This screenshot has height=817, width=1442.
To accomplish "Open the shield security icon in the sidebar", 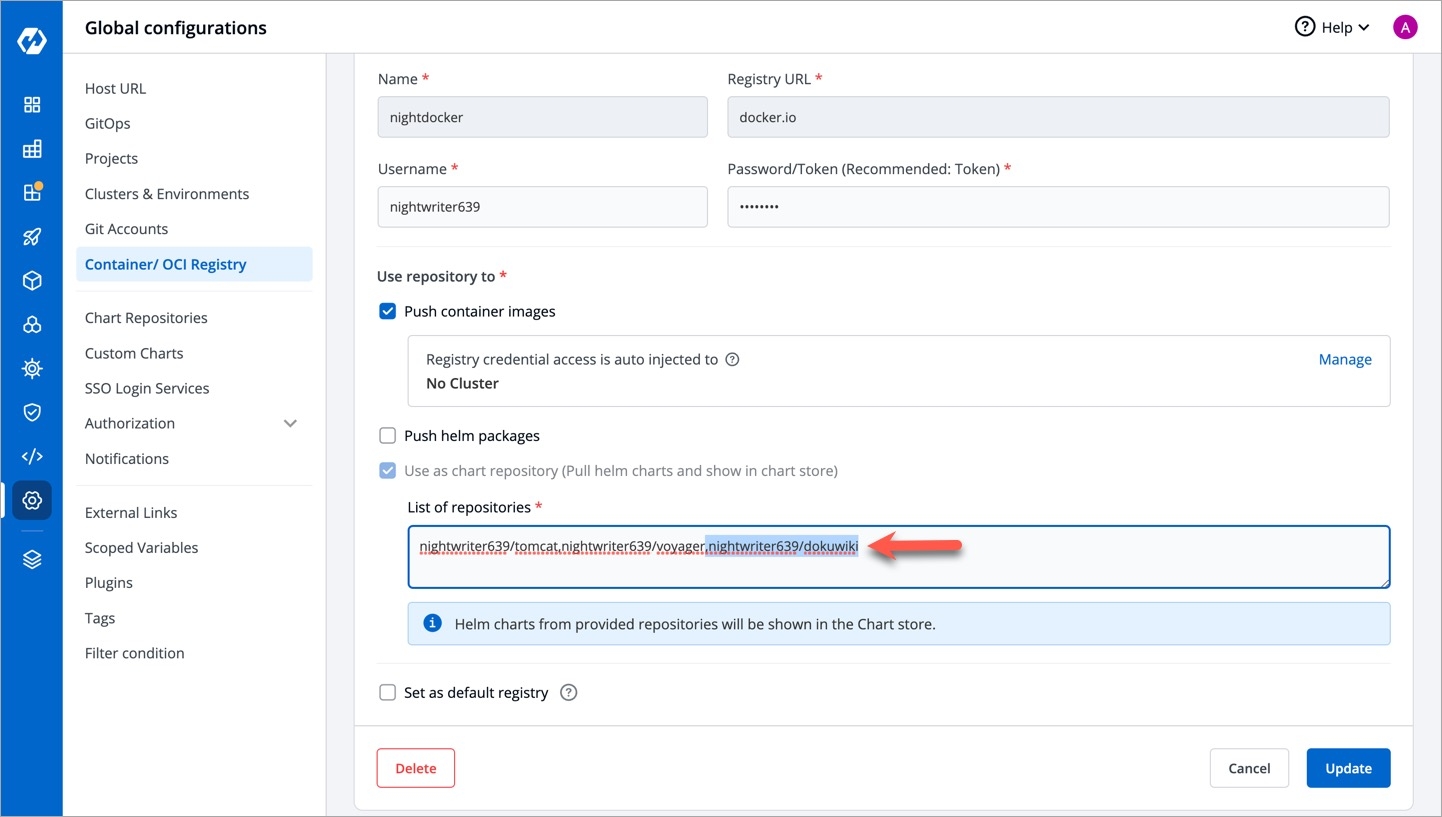I will point(32,412).
